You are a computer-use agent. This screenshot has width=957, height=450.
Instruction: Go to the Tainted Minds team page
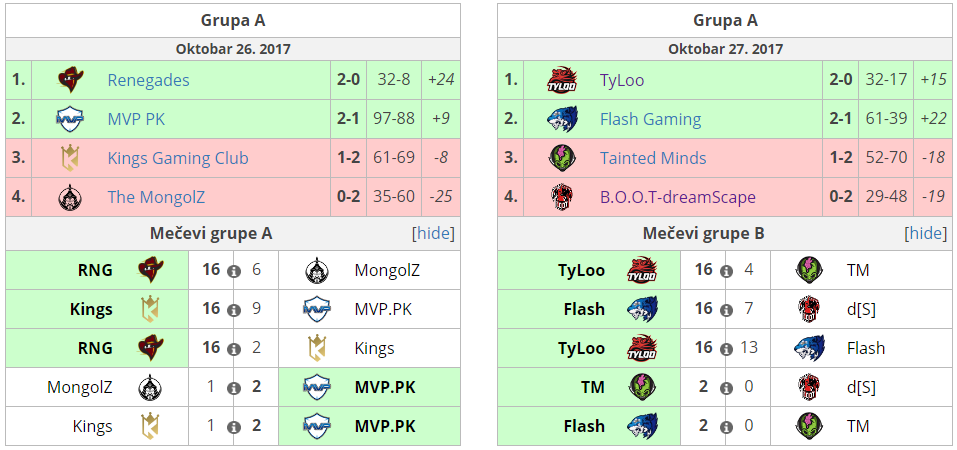(653, 158)
